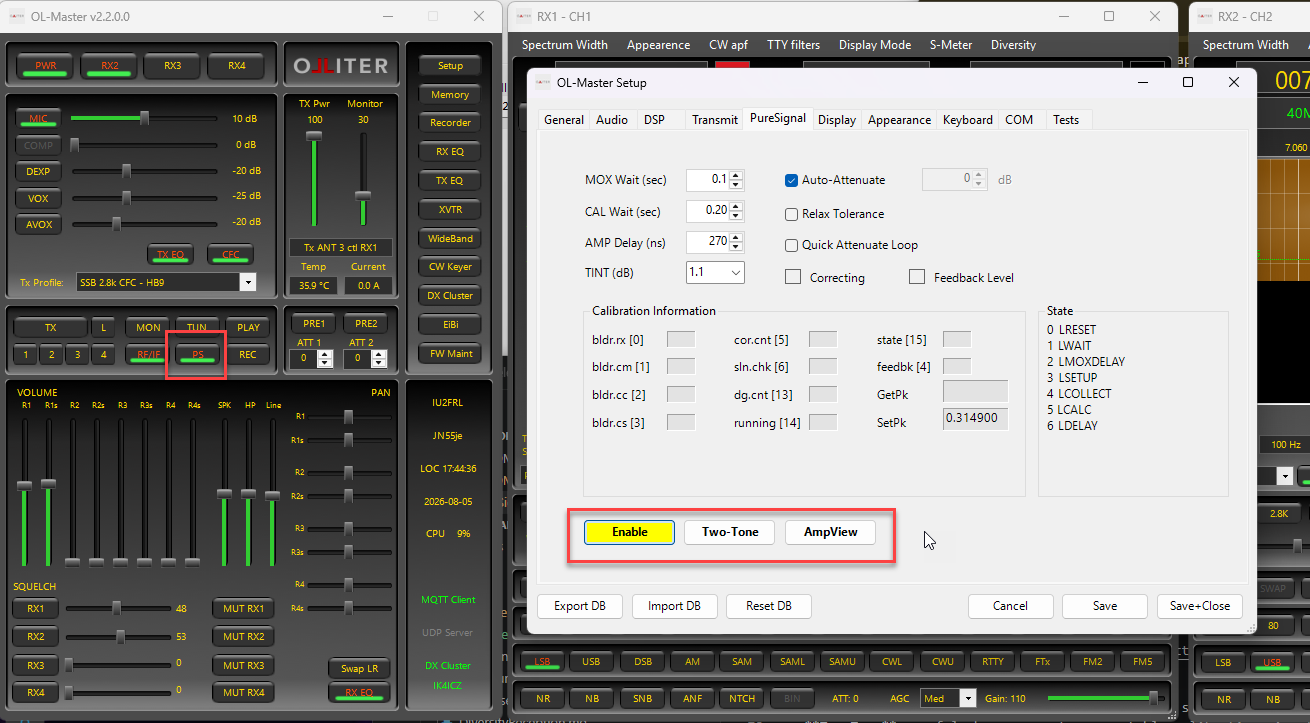Viewport: 1310px width, 723px height.
Task: Increase CAL Wait value with up arrow
Action: [737, 207]
